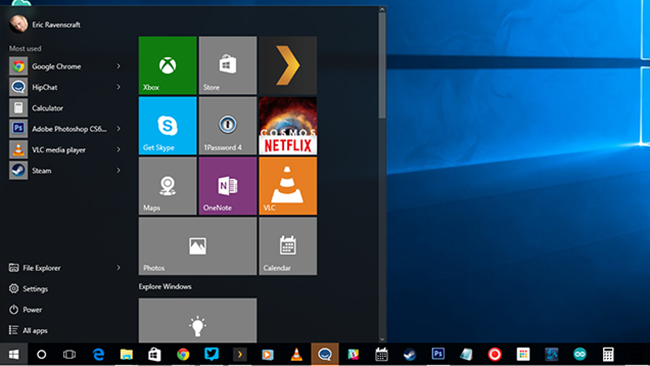Open the Netflix Cosmos tile
This screenshot has width=650, height=366.
pyautogui.click(x=288, y=126)
